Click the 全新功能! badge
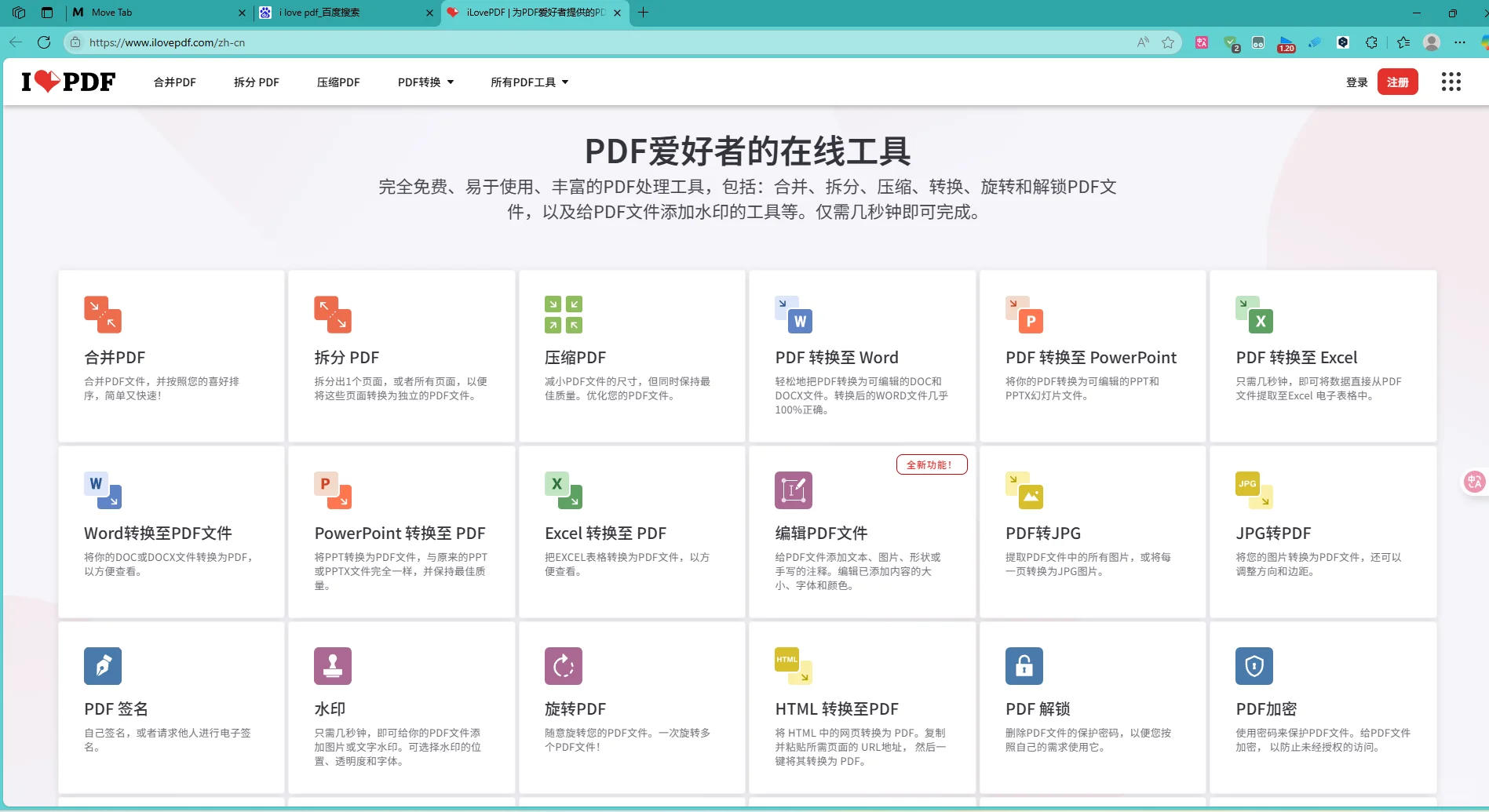The width and height of the screenshot is (1489, 812). click(932, 464)
